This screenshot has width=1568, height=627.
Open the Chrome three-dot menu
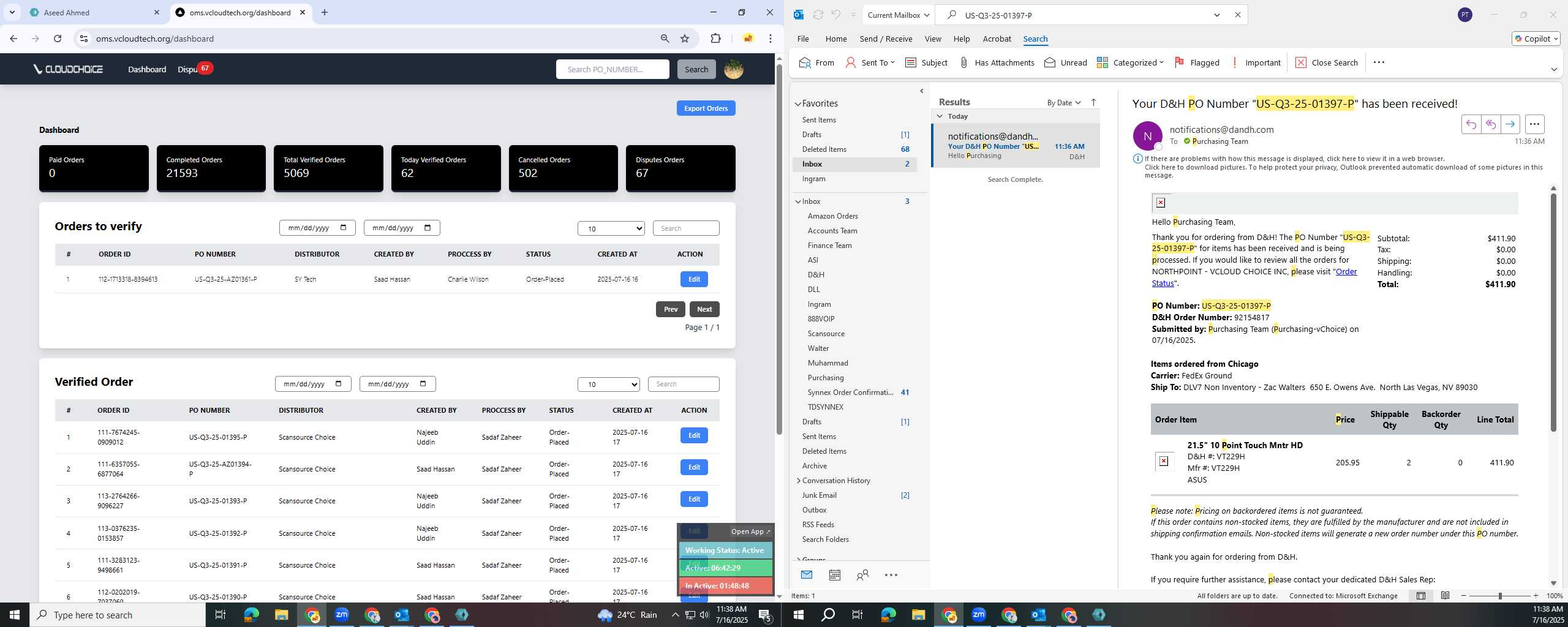(771, 39)
